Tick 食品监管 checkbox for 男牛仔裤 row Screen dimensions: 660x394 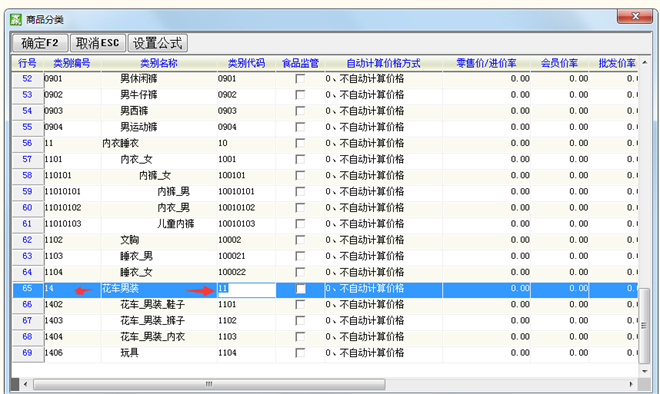[300, 95]
